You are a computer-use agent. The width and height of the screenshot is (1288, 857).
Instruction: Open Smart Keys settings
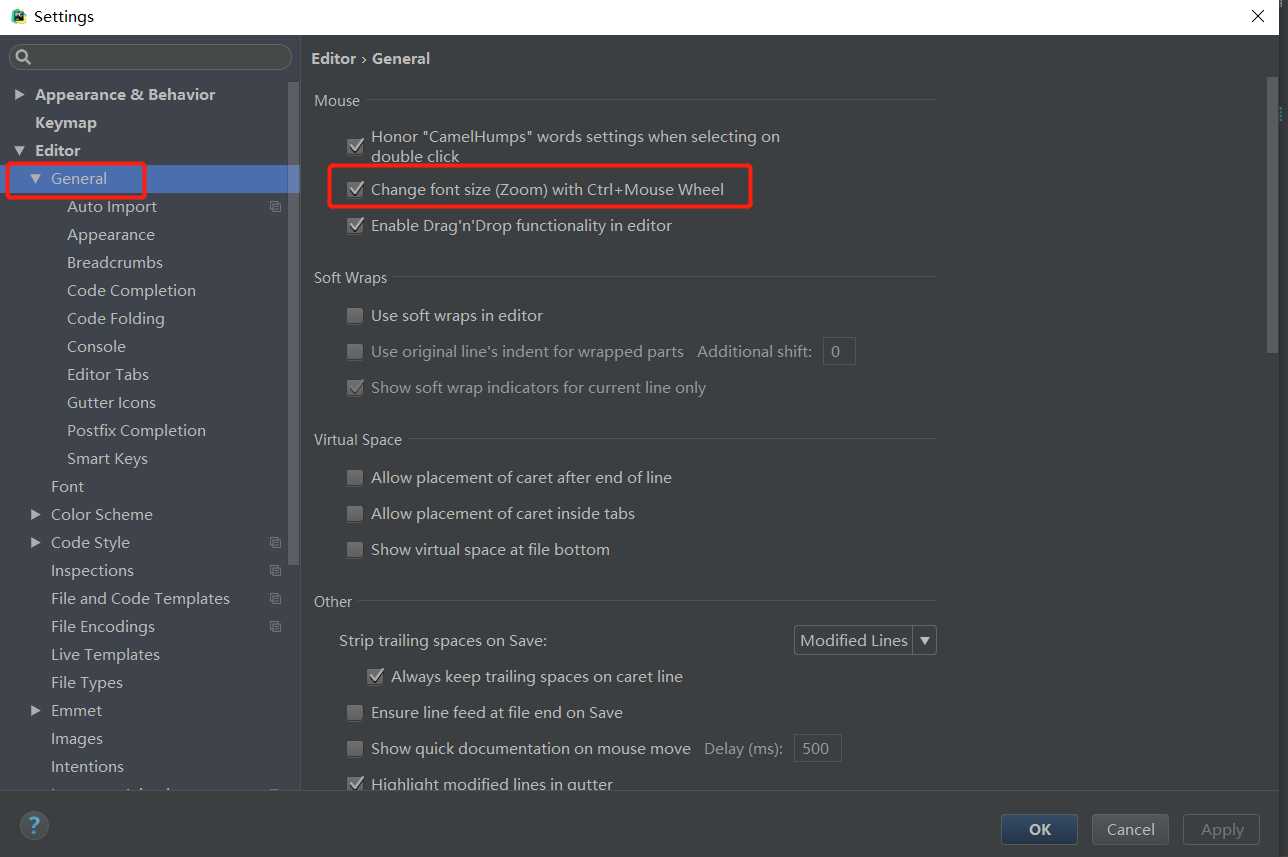point(107,459)
